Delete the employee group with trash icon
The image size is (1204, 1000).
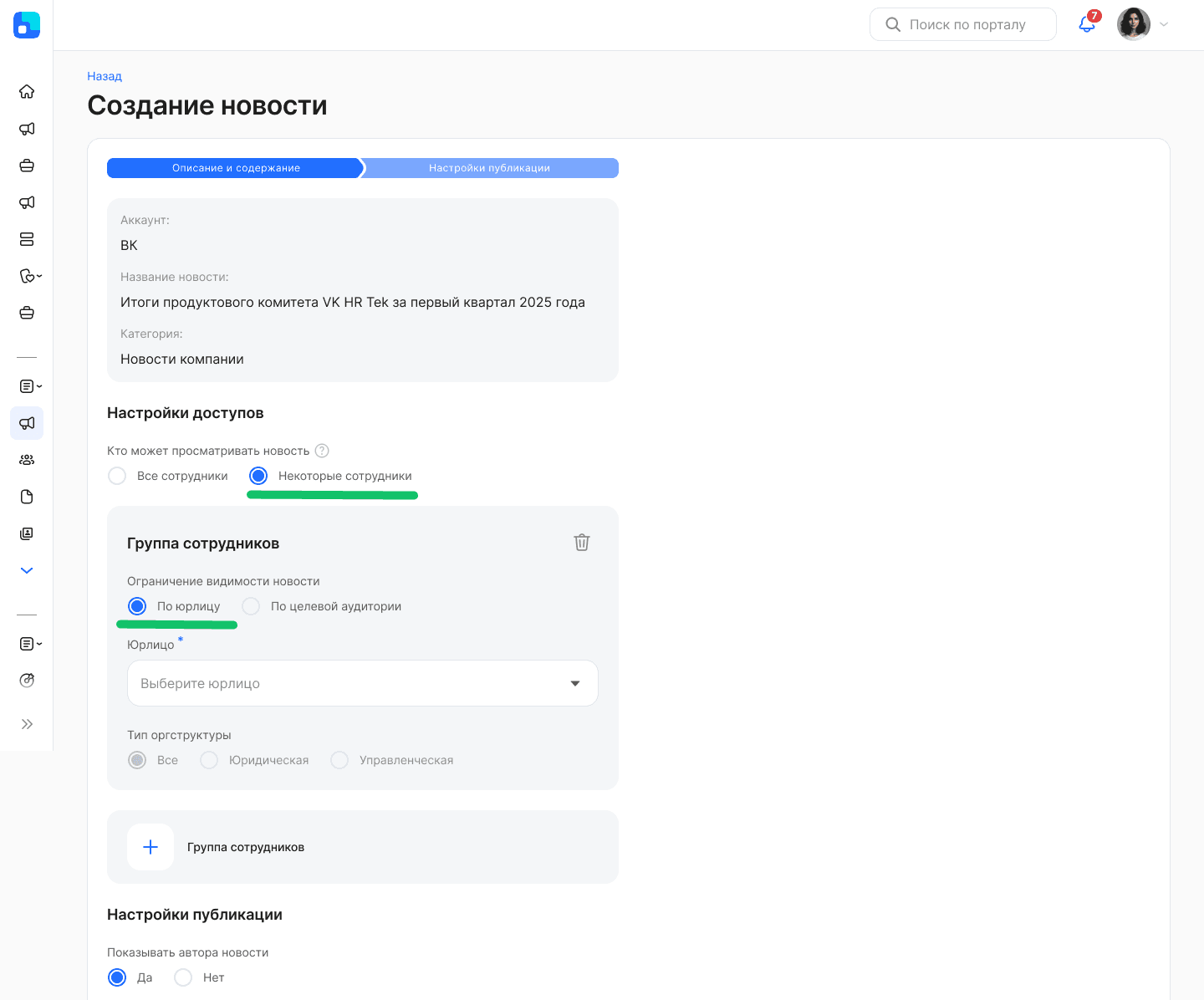point(582,543)
